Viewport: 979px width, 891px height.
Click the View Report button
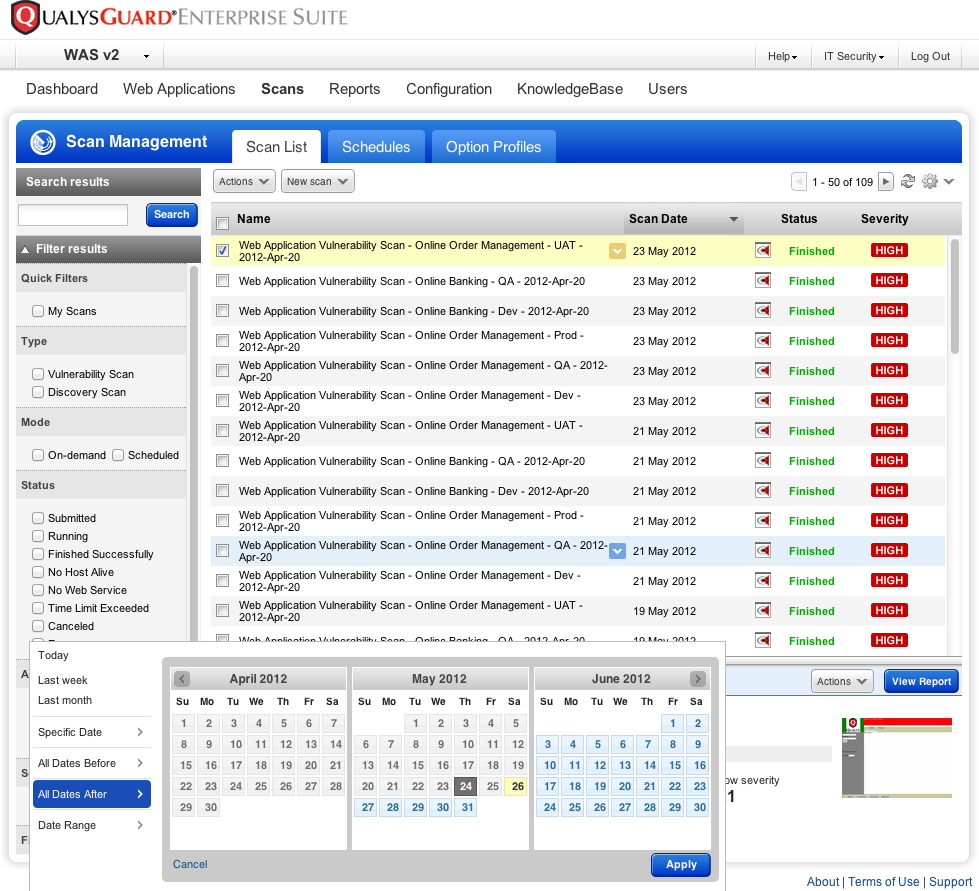[x=921, y=681]
